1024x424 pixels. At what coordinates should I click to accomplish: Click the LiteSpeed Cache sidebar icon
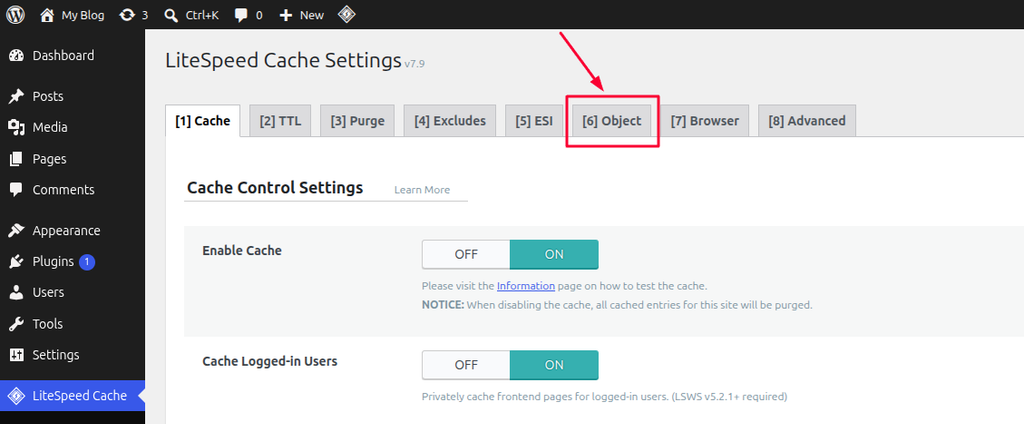(x=16, y=396)
